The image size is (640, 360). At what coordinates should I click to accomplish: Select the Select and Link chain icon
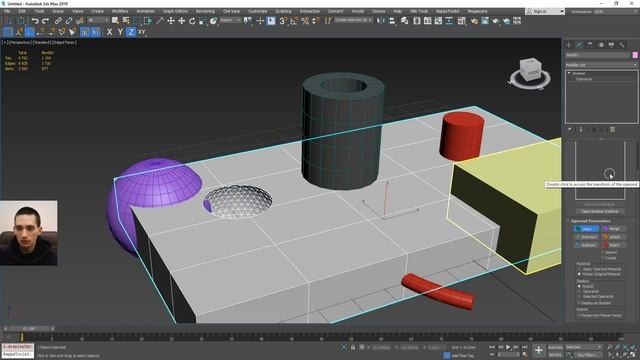point(58,21)
